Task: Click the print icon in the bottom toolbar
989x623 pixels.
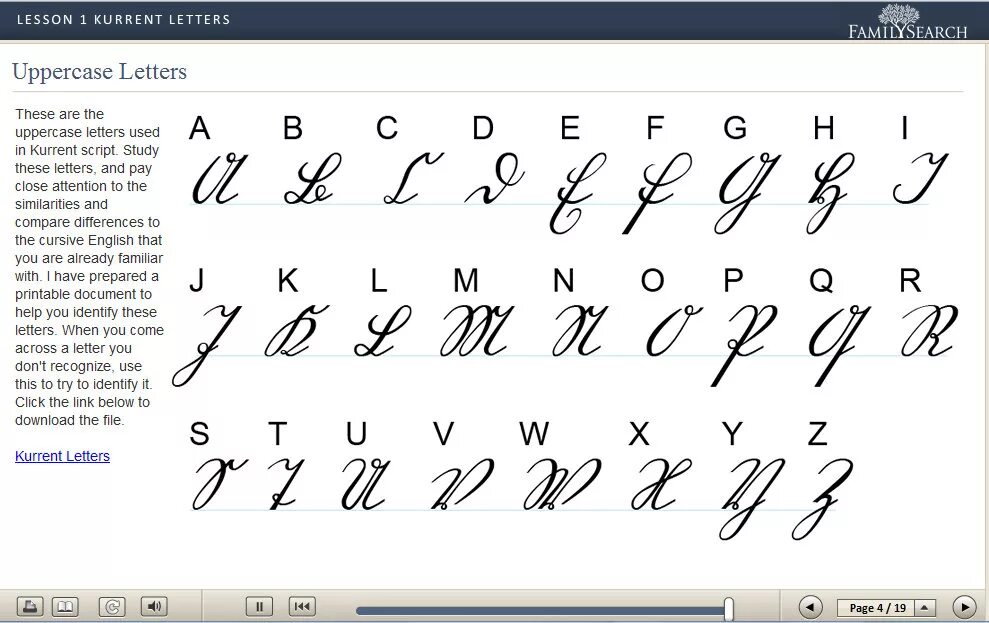Action: tap(30, 607)
